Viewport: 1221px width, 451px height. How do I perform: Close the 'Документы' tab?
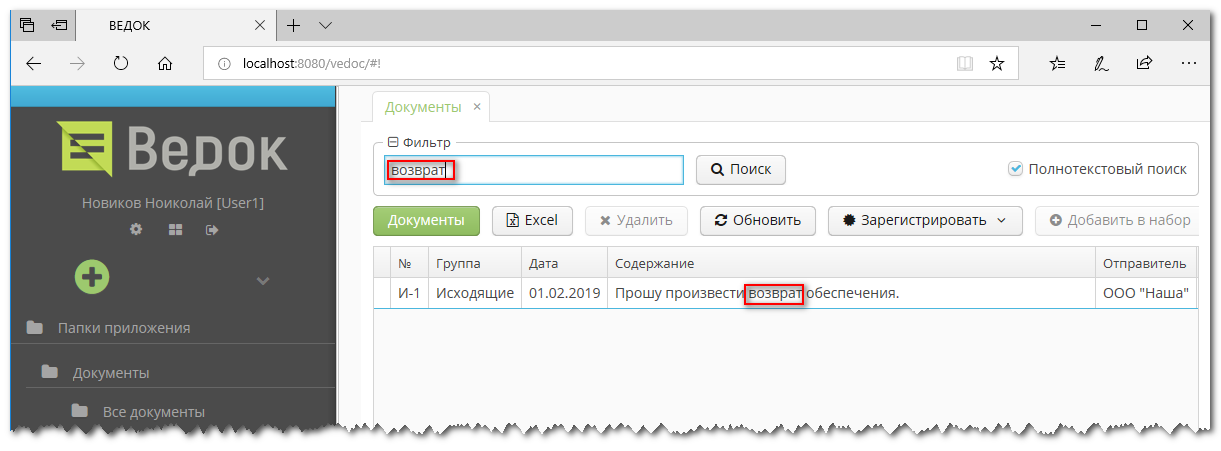[x=477, y=106]
